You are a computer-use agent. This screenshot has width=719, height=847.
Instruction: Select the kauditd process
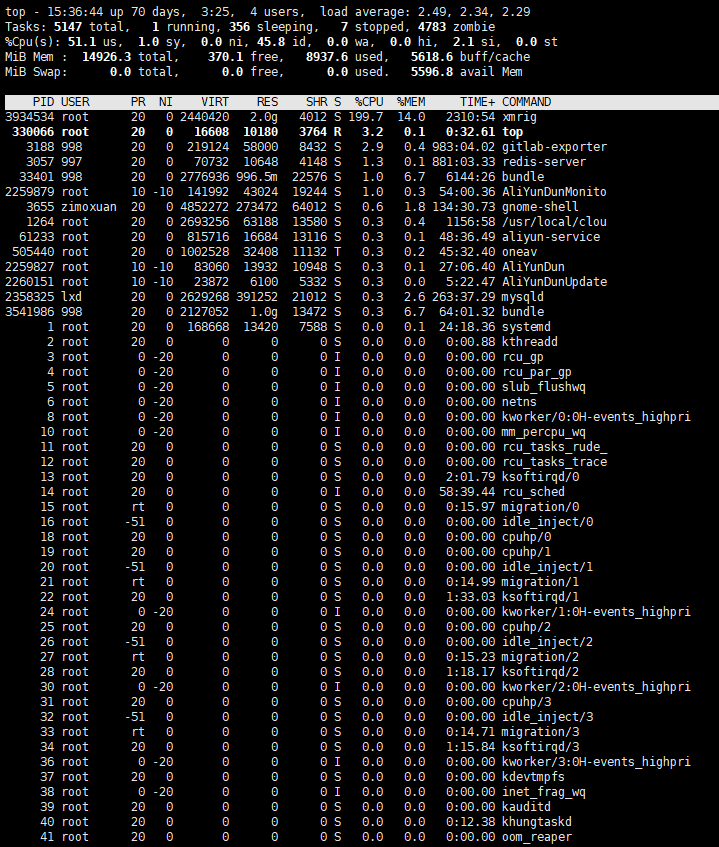click(526, 807)
